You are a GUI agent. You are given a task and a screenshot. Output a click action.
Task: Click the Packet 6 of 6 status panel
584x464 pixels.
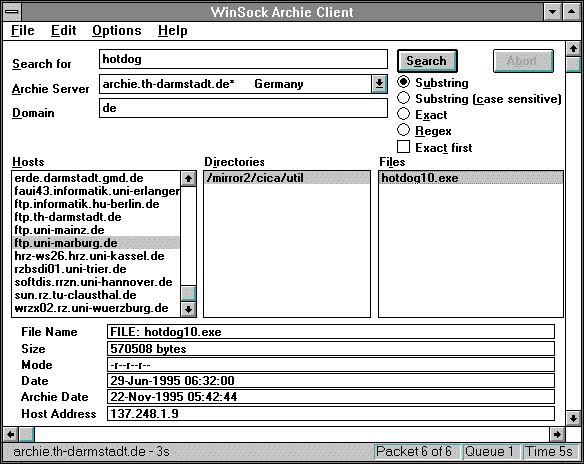pos(417,452)
